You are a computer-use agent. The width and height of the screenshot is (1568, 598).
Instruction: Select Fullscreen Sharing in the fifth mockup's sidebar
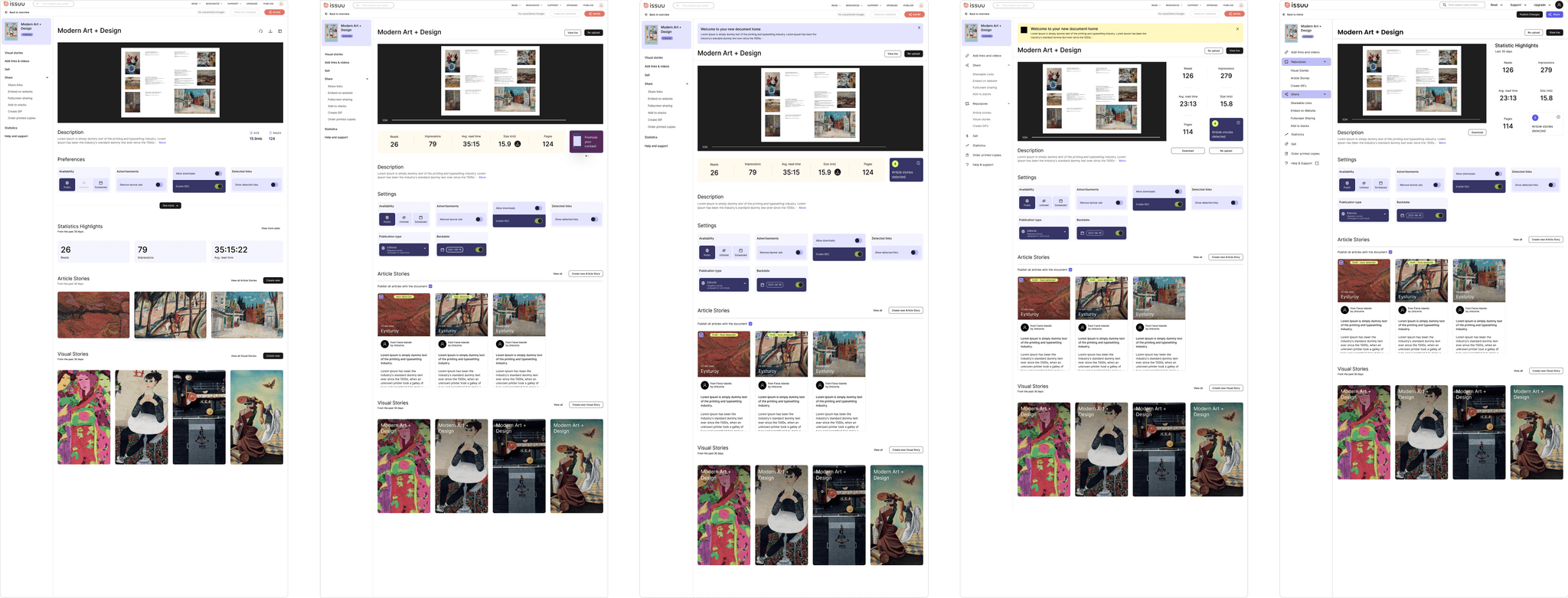(1303, 118)
